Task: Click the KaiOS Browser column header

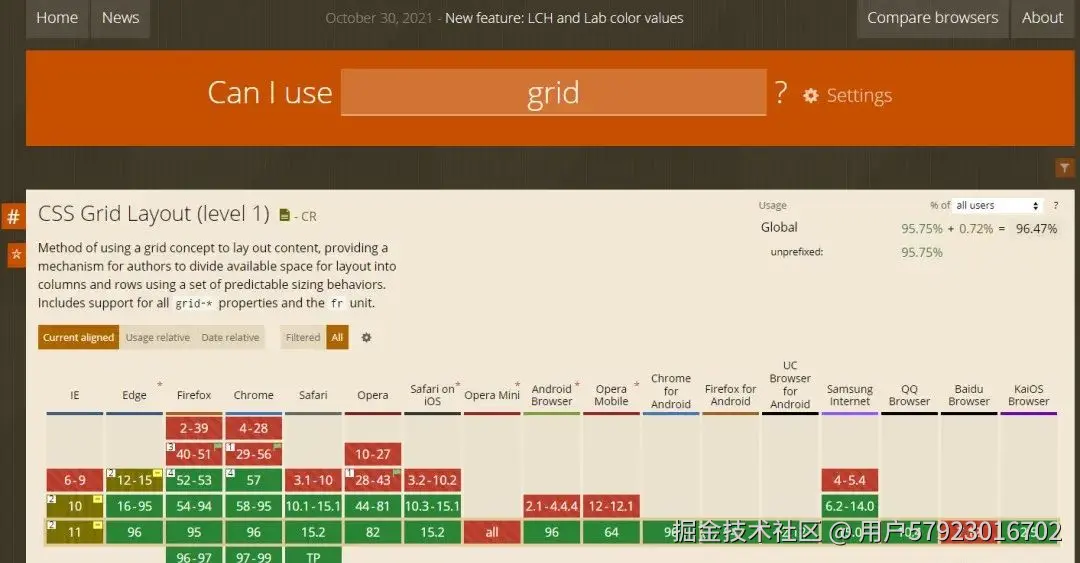Action: (x=1028, y=395)
